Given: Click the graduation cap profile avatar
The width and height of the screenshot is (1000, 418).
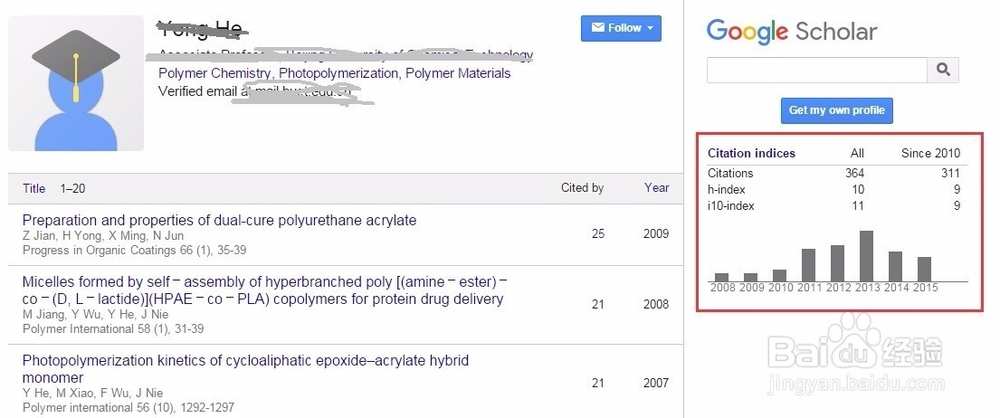Looking at the screenshot, I should (76, 83).
